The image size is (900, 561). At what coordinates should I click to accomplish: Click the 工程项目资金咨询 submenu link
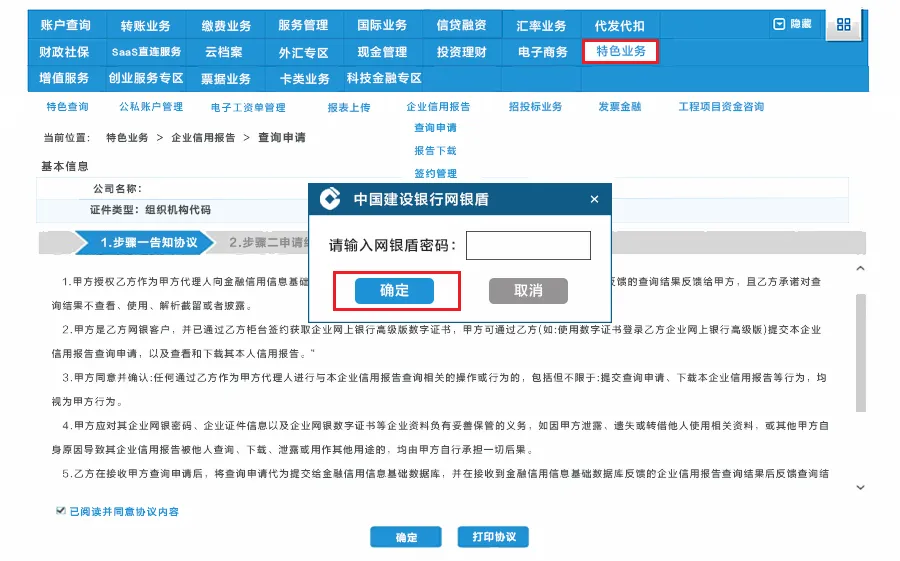click(x=721, y=107)
